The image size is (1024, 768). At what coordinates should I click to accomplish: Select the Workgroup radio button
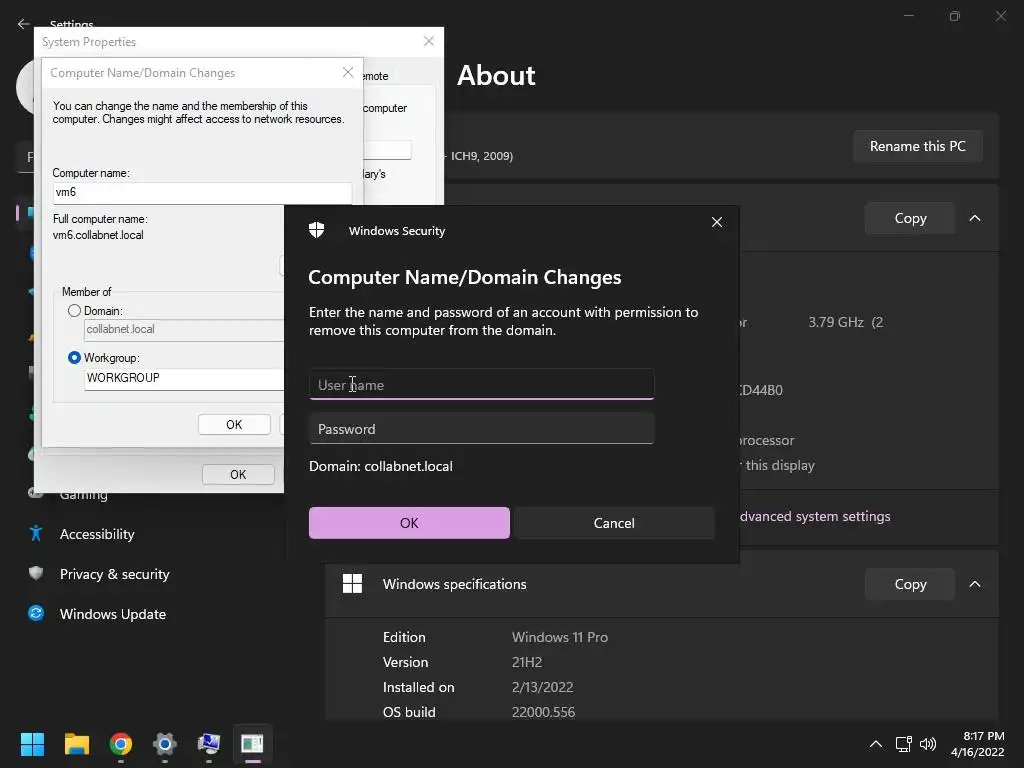(74, 358)
